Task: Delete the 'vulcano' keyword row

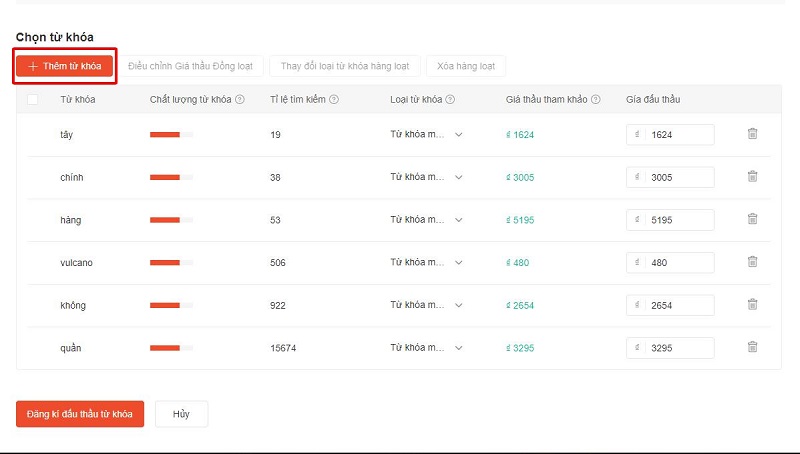Action: point(752,262)
